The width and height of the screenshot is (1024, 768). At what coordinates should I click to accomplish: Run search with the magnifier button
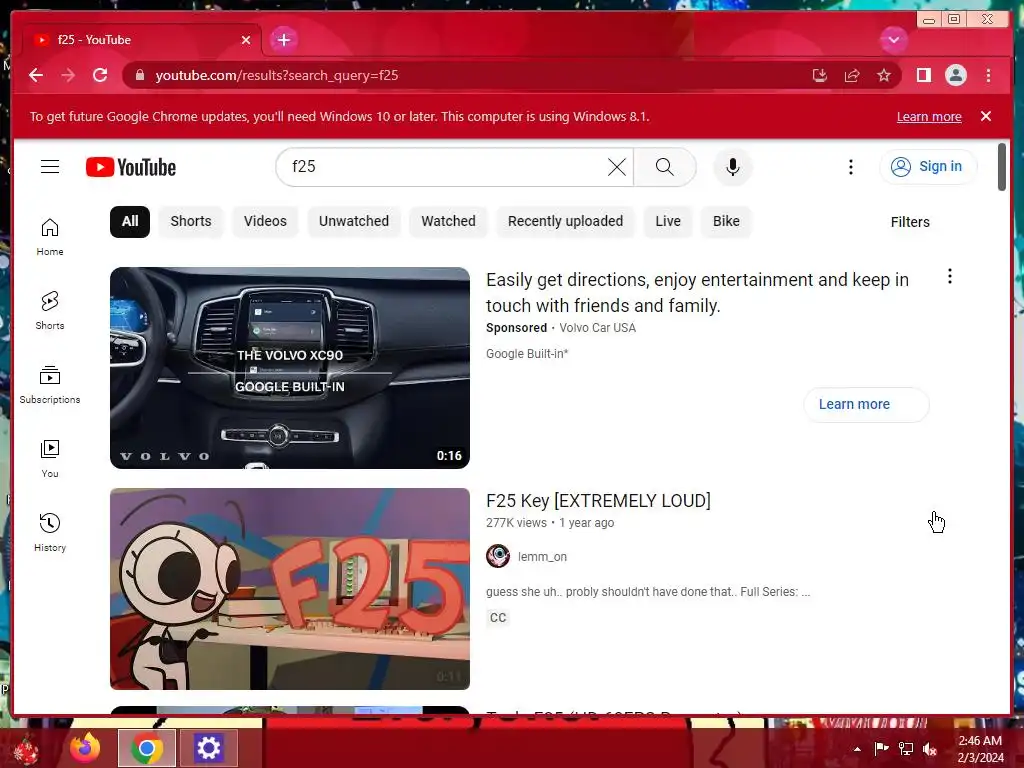click(x=664, y=167)
